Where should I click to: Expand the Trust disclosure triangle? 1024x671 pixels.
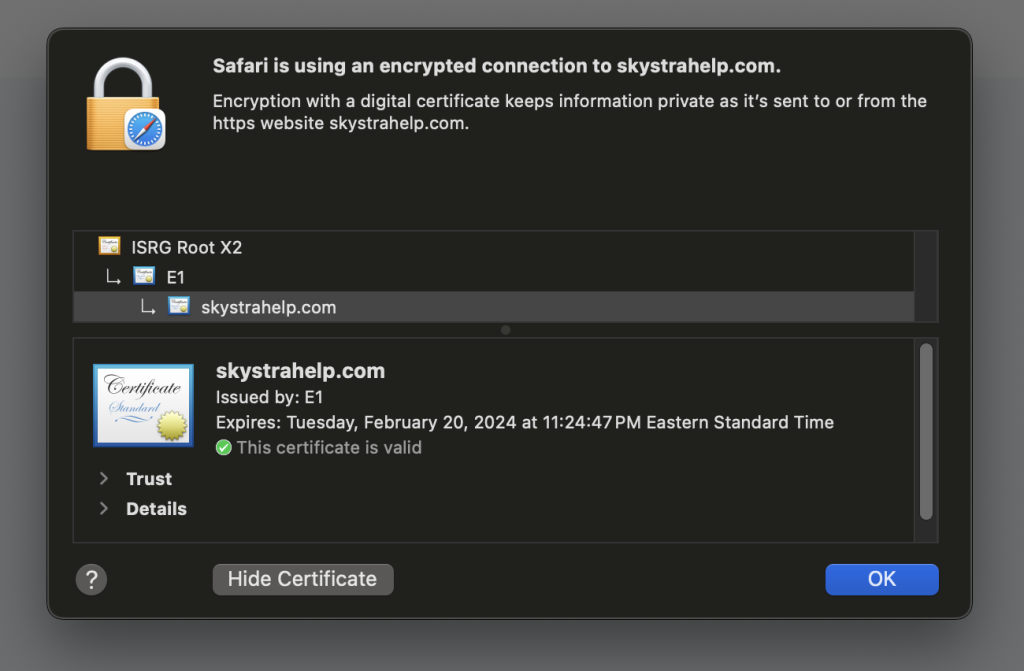[x=104, y=479]
